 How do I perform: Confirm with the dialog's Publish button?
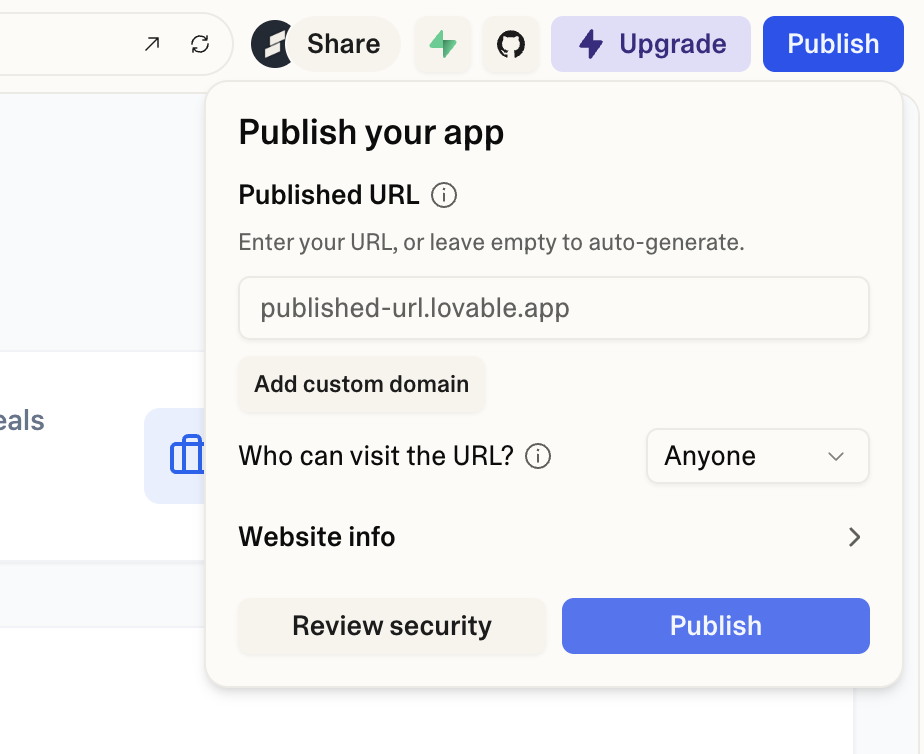(x=715, y=625)
